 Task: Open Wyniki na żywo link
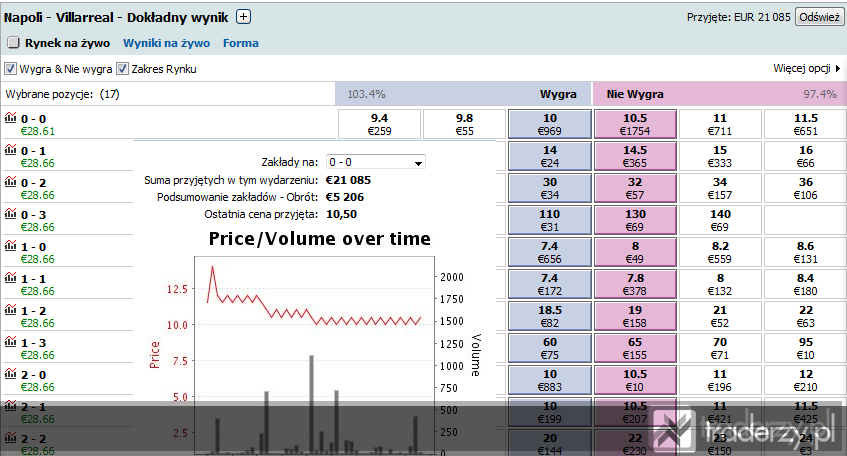pyautogui.click(x=166, y=43)
